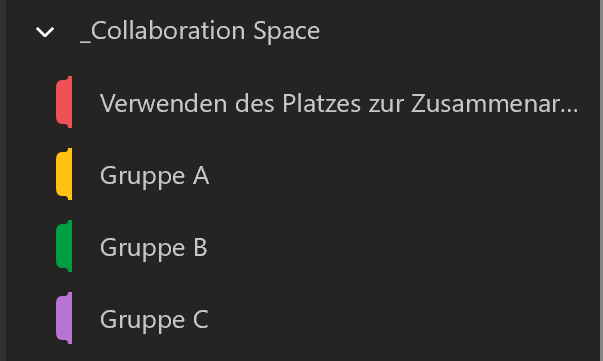Collapse the _Collaboration Space section group chevron
The width and height of the screenshot is (603, 361).
click(x=45, y=32)
